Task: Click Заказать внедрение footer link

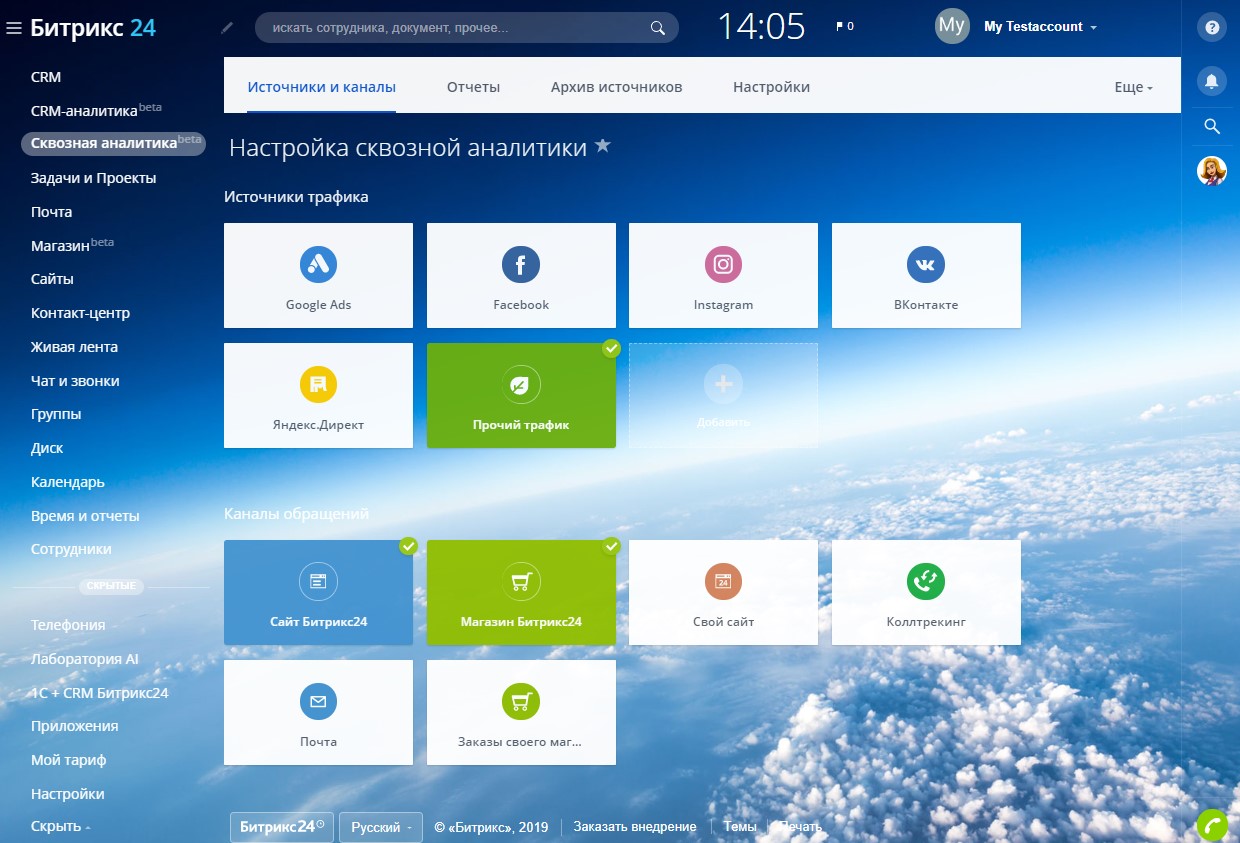Action: tap(635, 827)
